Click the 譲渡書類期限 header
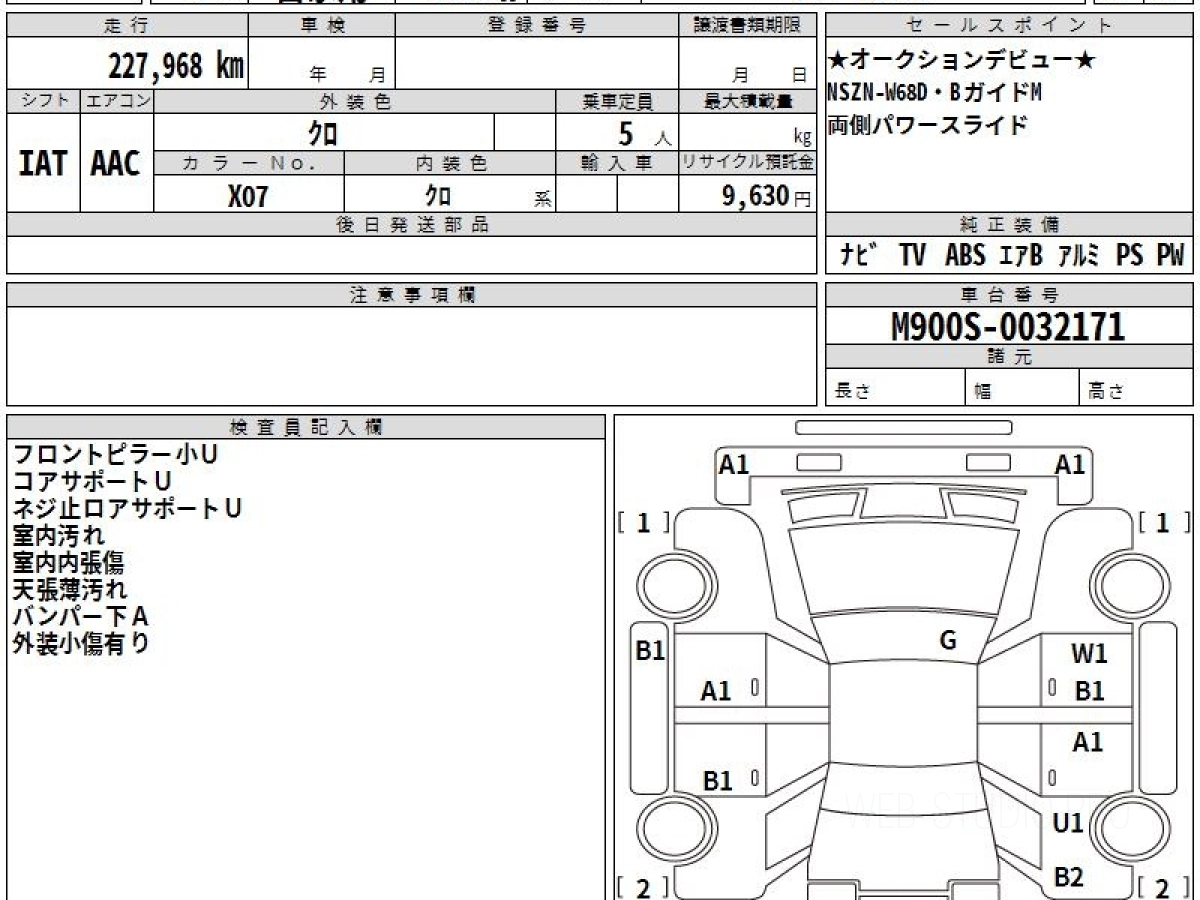Image resolution: width=1200 pixels, height=900 pixels. click(748, 26)
